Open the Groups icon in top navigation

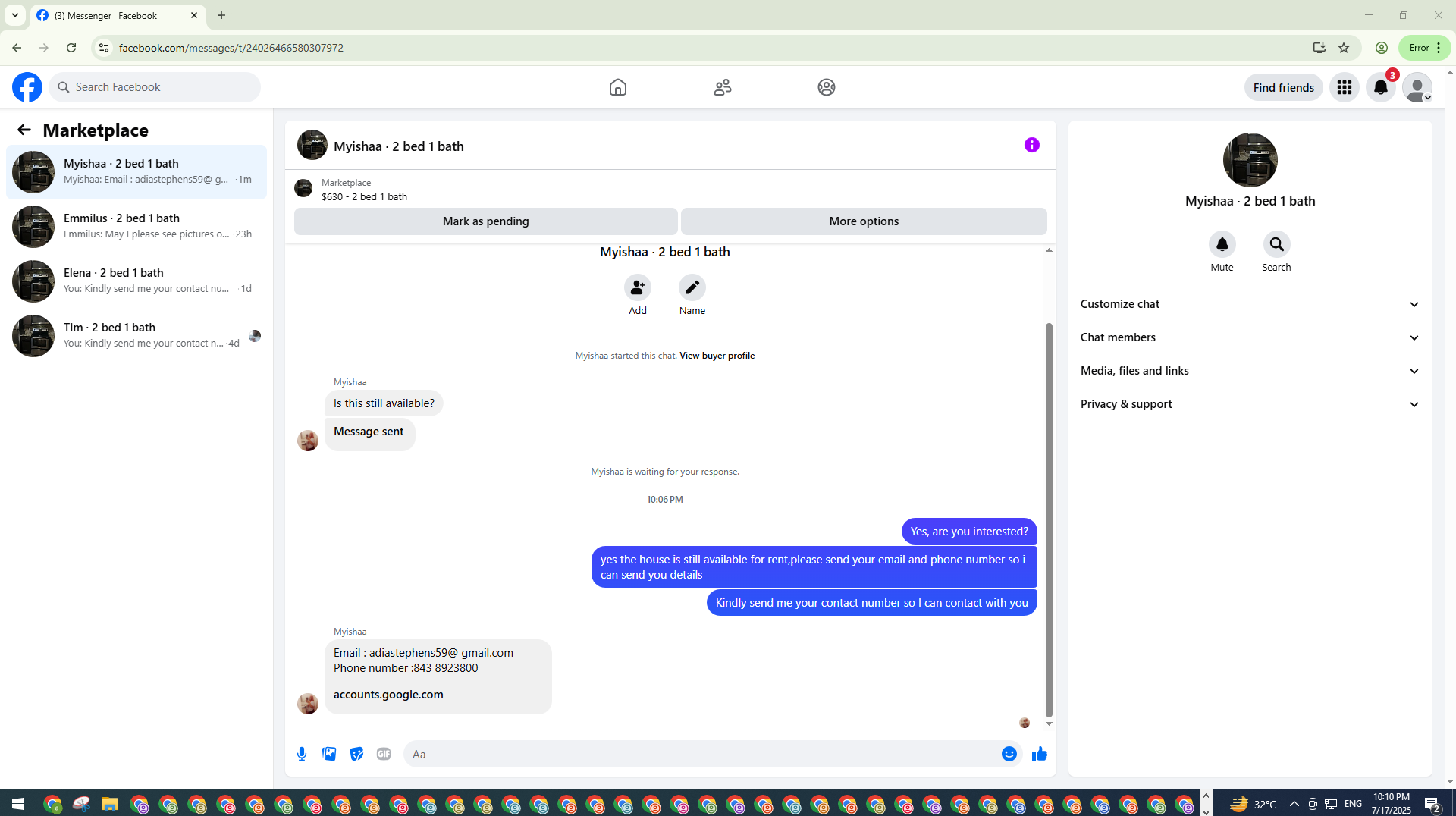[827, 87]
